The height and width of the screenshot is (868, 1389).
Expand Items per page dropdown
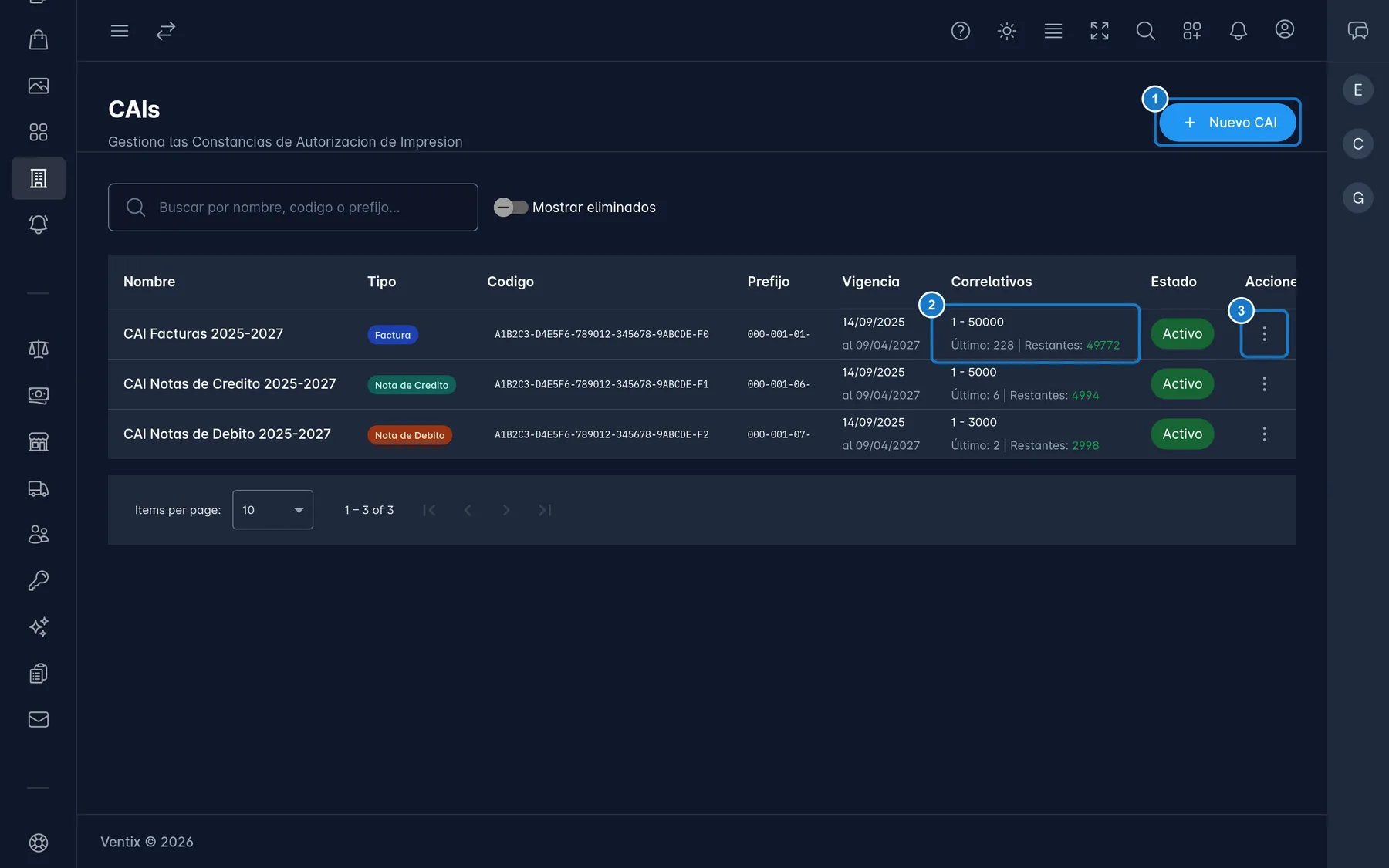point(272,510)
